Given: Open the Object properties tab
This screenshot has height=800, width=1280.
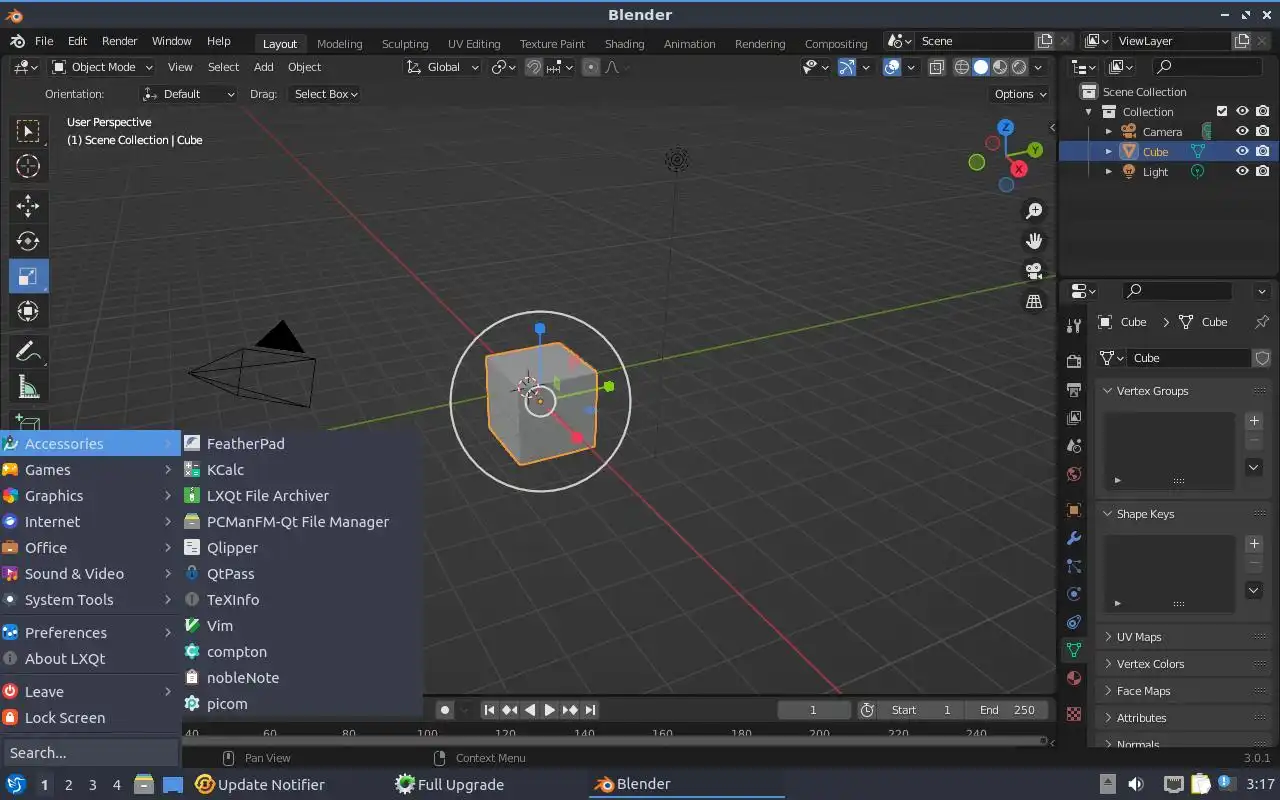Looking at the screenshot, I should click(1074, 510).
